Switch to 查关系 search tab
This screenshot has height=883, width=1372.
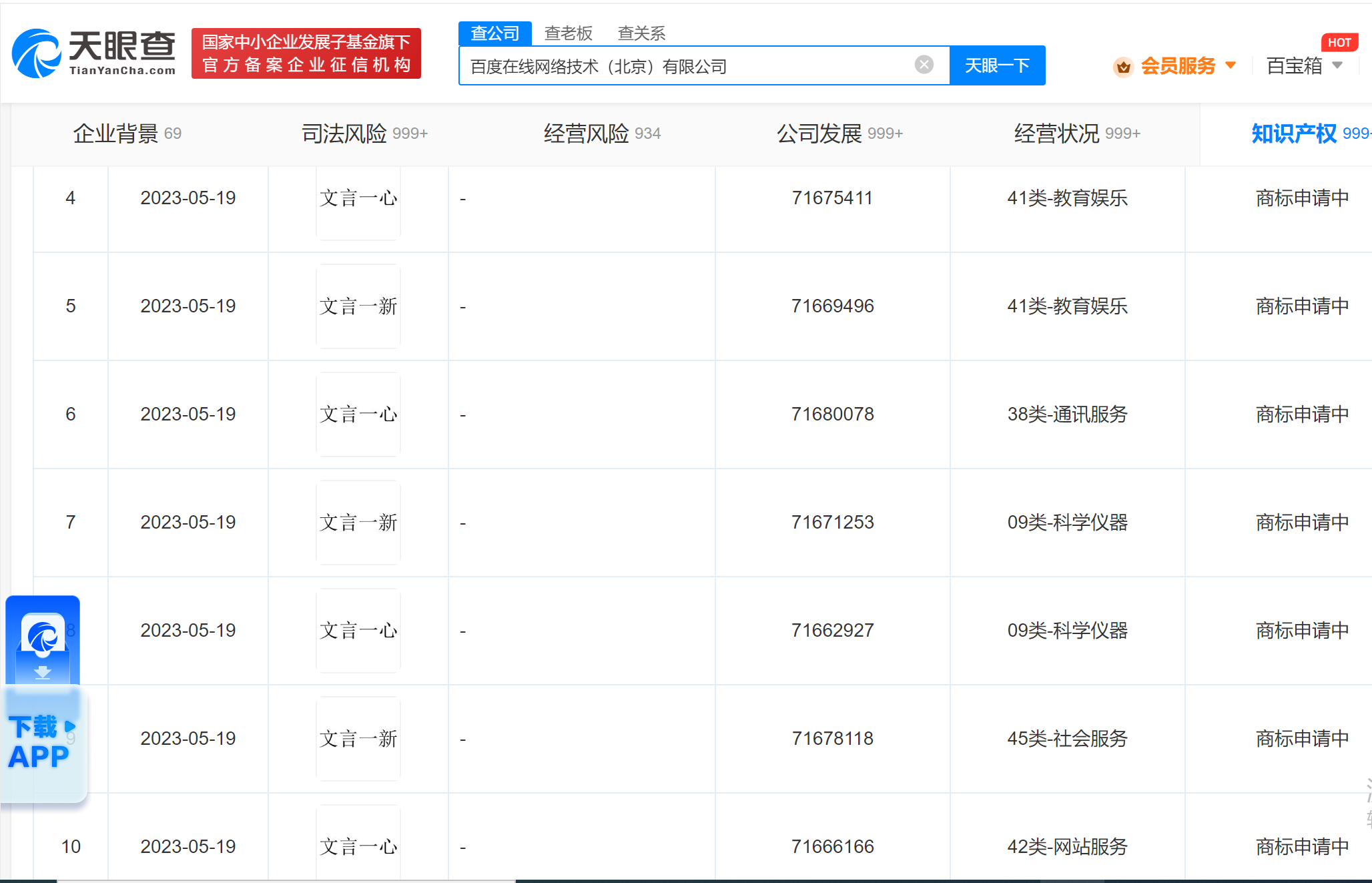click(641, 33)
